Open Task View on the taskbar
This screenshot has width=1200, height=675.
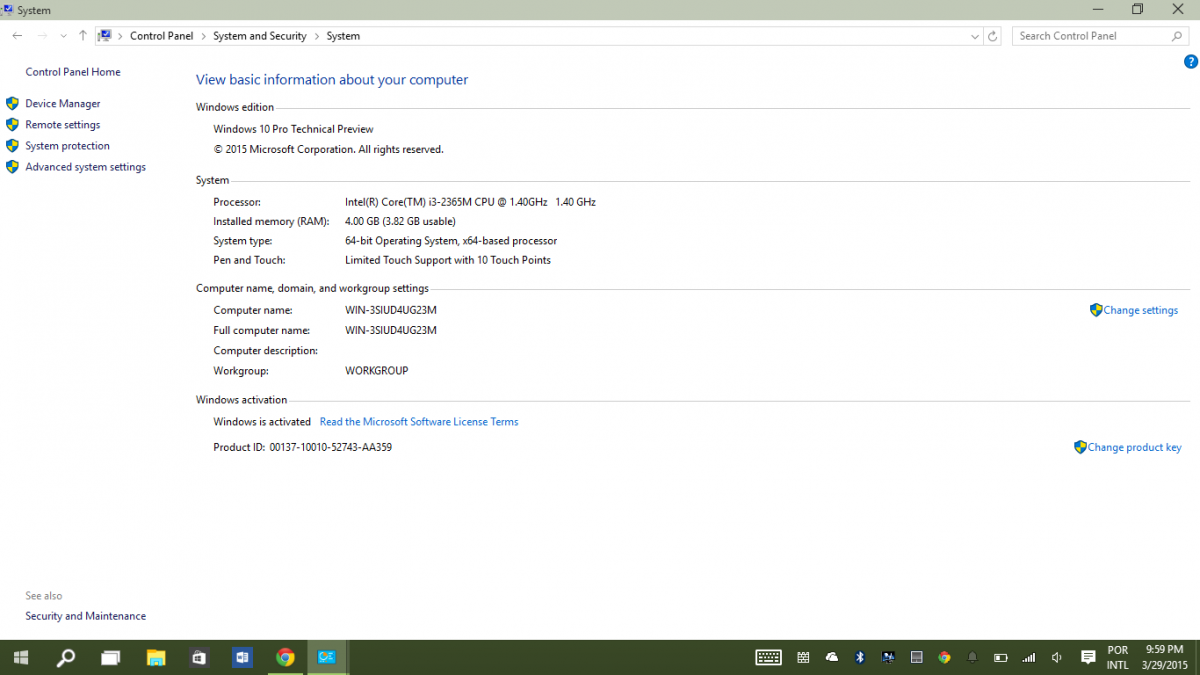(111, 657)
